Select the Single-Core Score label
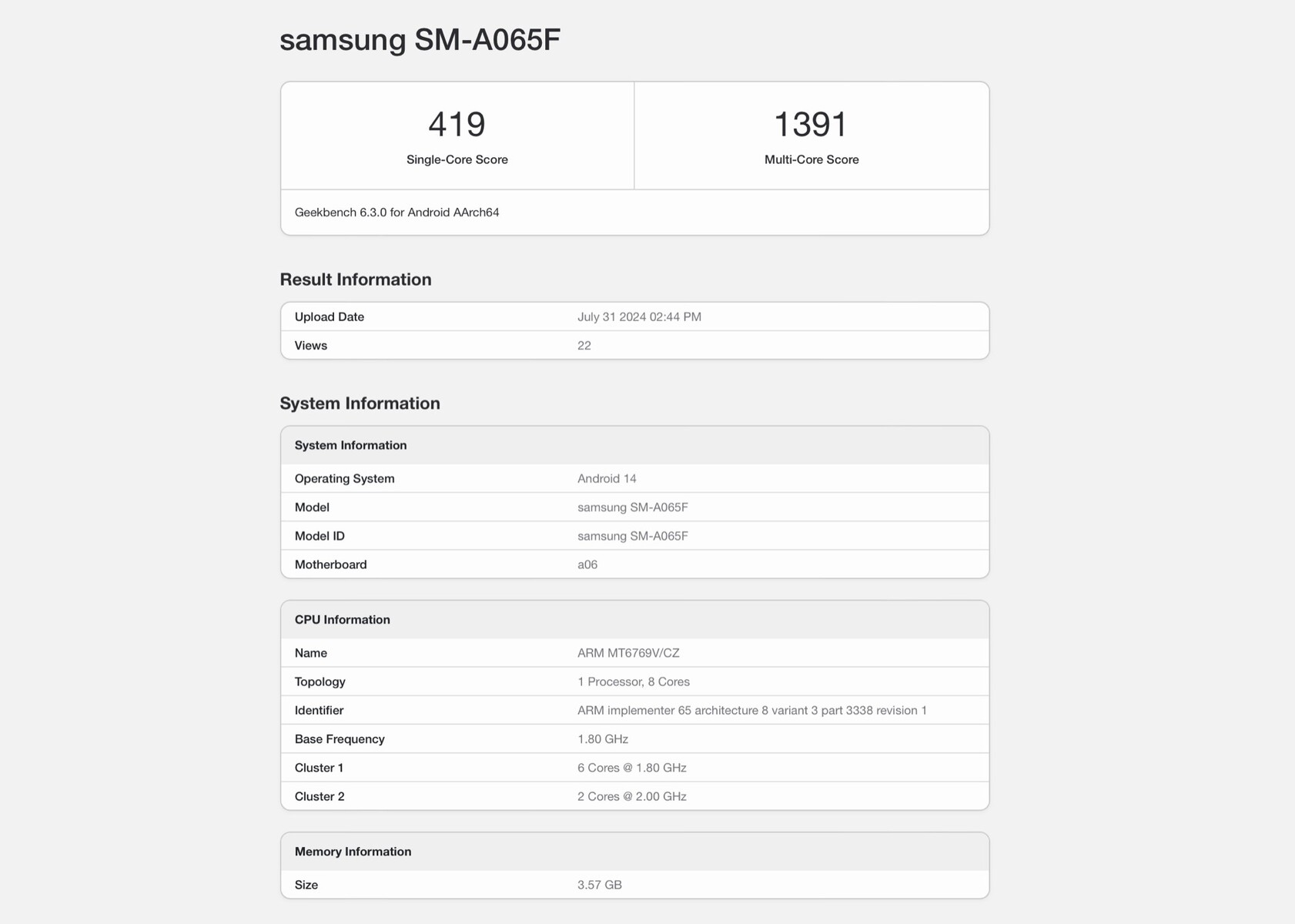The height and width of the screenshot is (924, 1295). click(x=457, y=159)
